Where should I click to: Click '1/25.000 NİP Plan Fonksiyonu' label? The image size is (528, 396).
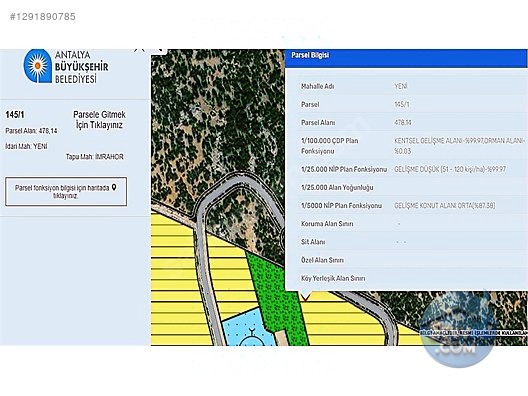point(344,169)
